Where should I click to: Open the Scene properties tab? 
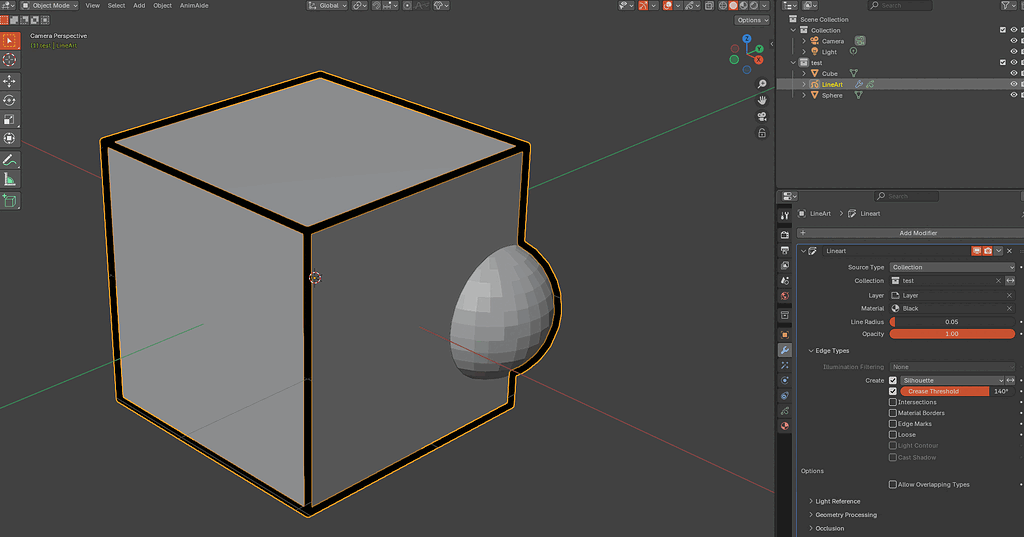pos(784,280)
